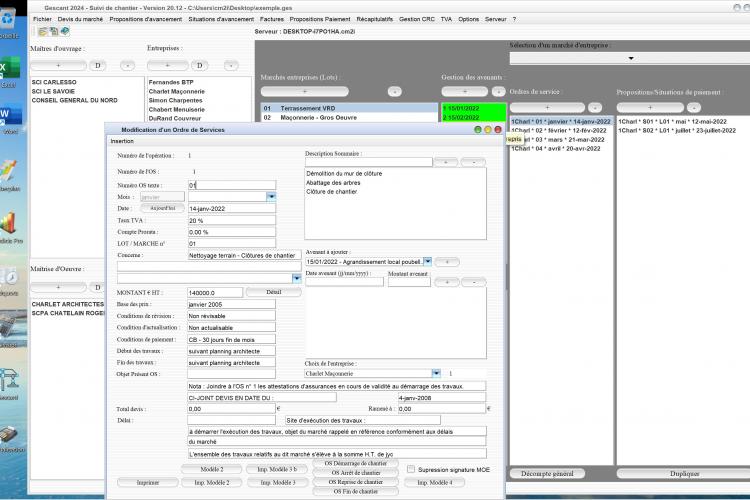Click the Date avenant input field
This screenshot has height=500, width=750.
click(x=344, y=282)
